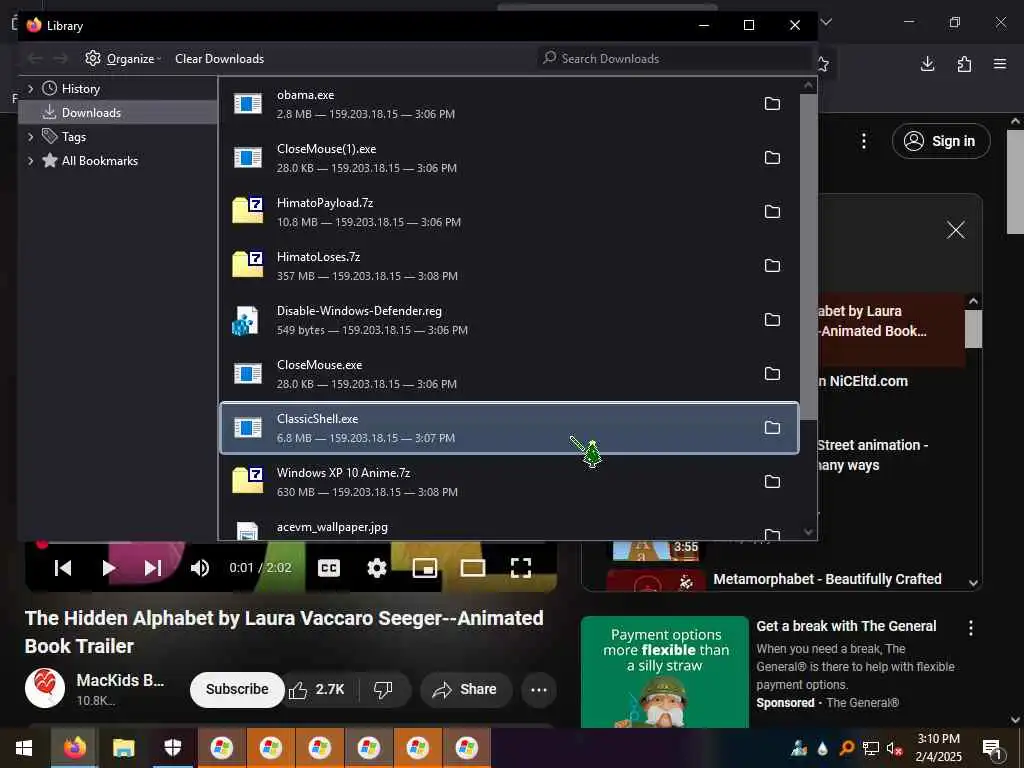Viewport: 1024px width, 768px height.
Task: Expand the History tree node
Action: coord(30,88)
